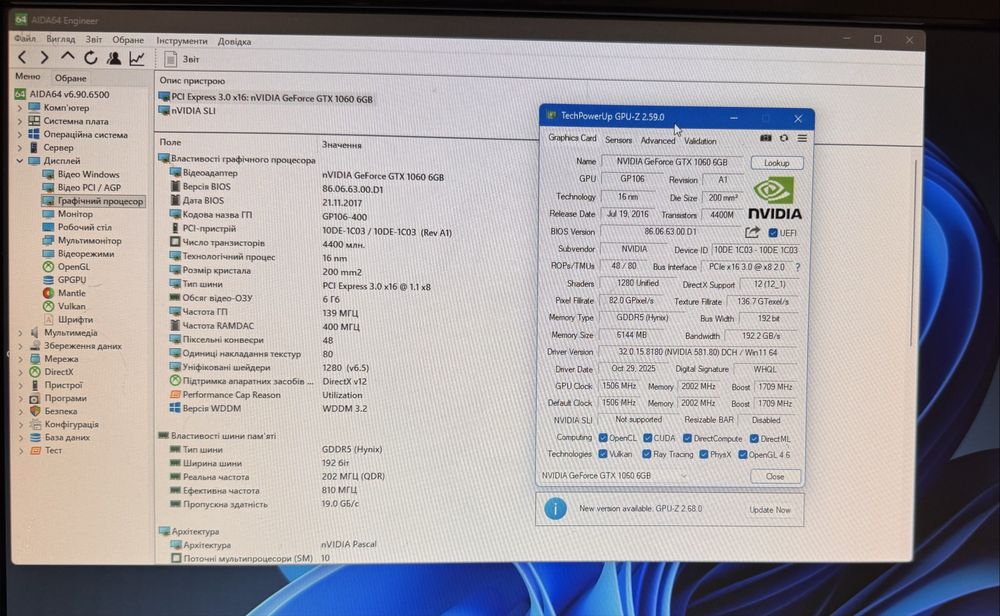Viewport: 1000px width, 616px height.
Task: Toggle the DirectCompute checkbox
Action: [x=688, y=439]
